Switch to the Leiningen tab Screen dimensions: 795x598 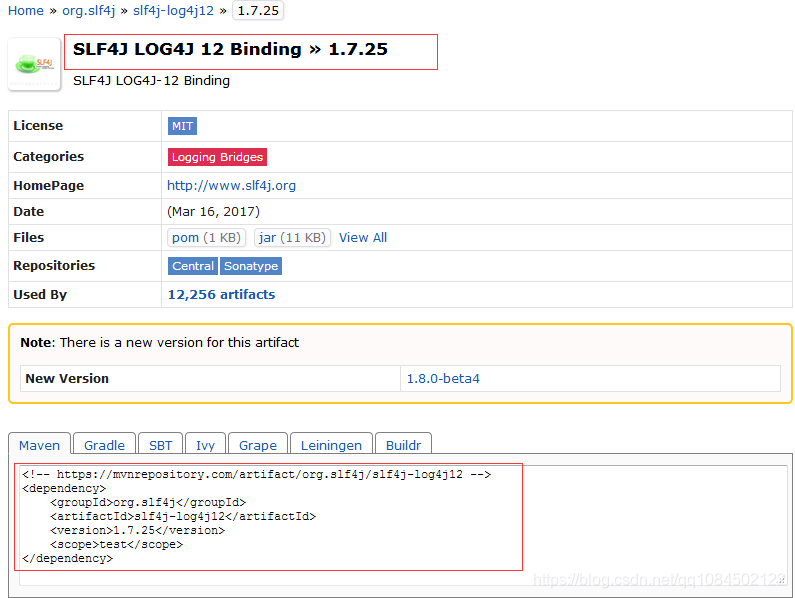(331, 445)
